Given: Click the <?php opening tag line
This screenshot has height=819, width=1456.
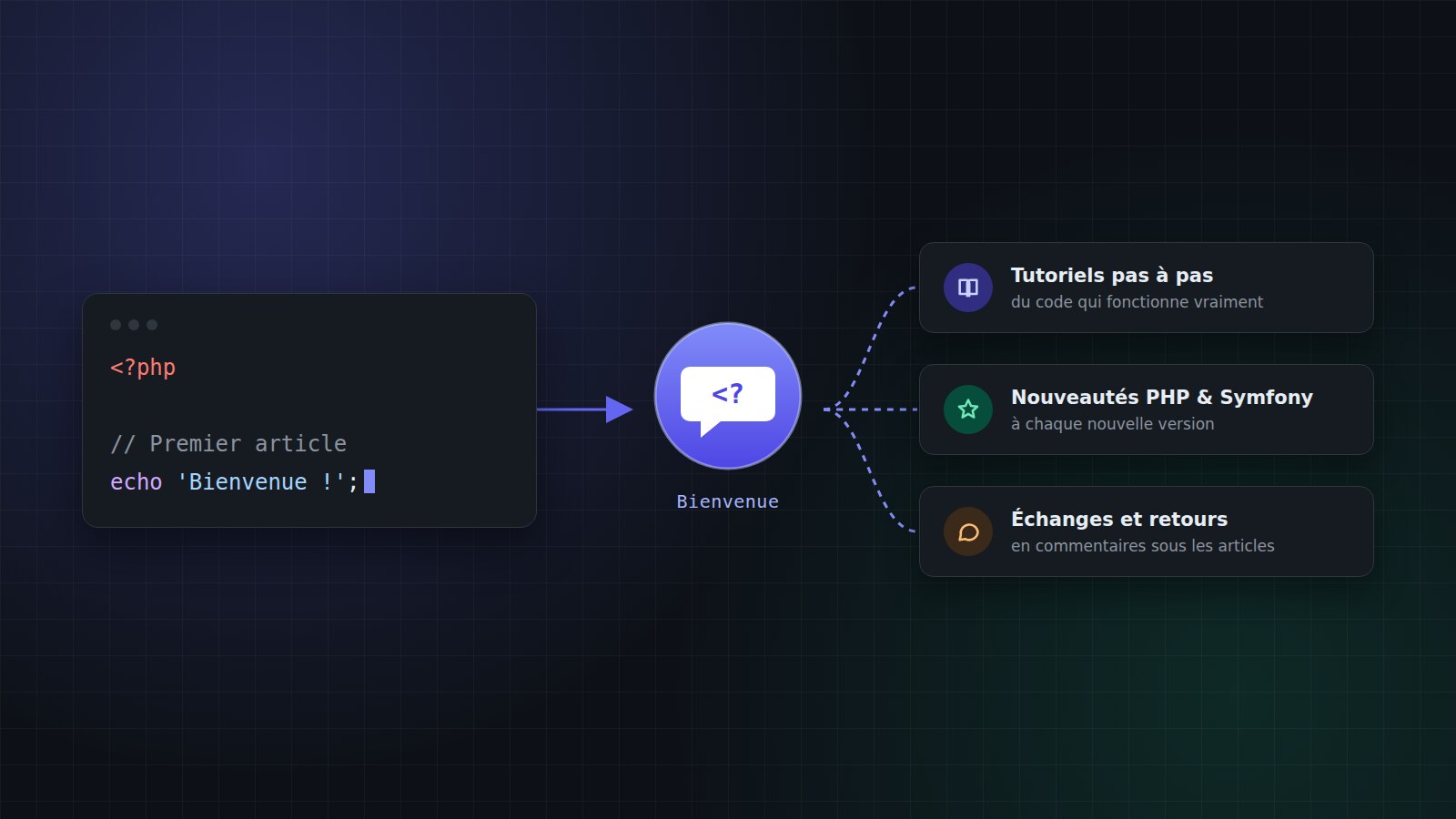Looking at the screenshot, I should 143,368.
